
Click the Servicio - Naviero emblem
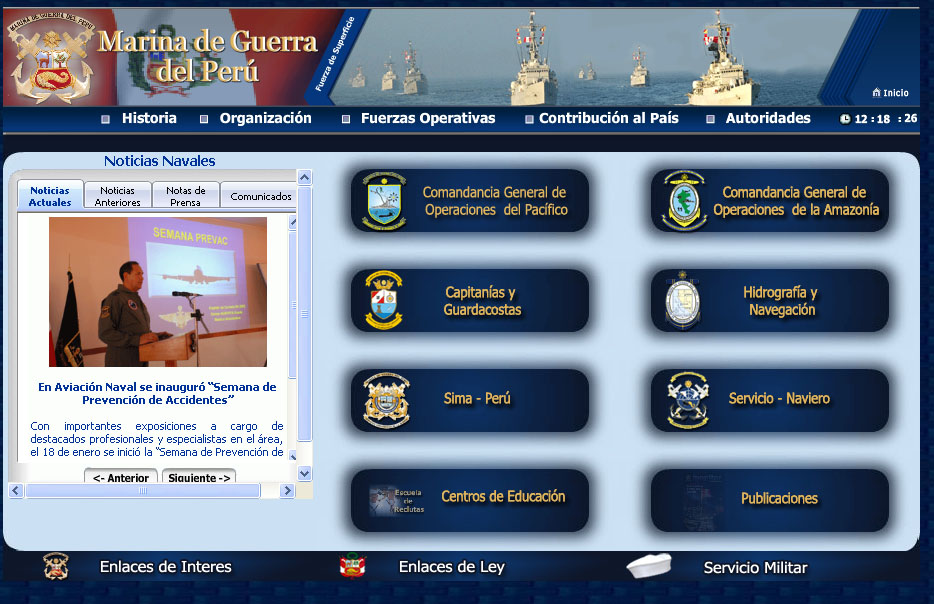tap(687, 400)
